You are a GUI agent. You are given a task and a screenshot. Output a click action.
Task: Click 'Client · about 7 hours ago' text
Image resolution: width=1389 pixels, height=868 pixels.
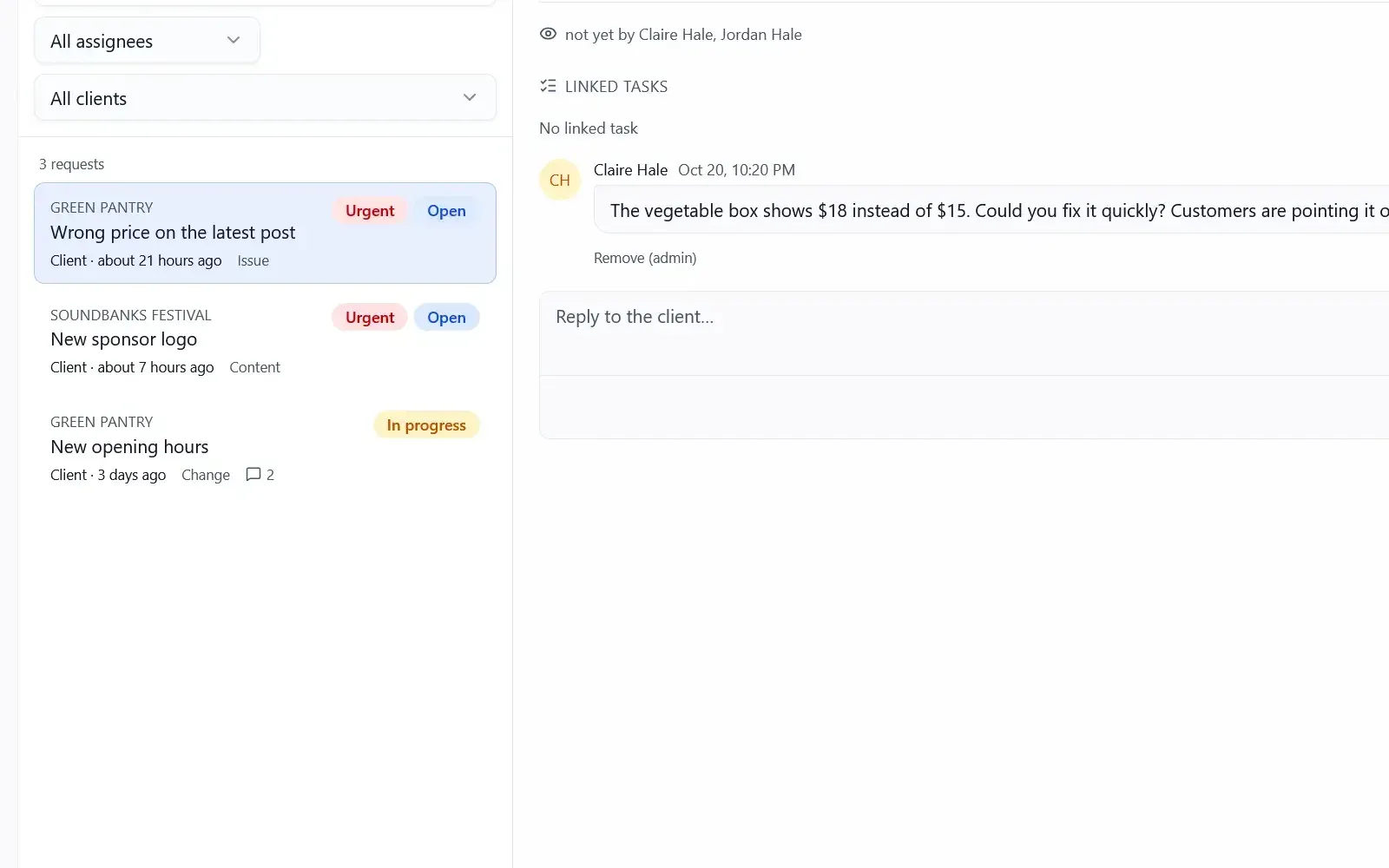pyautogui.click(x=132, y=367)
